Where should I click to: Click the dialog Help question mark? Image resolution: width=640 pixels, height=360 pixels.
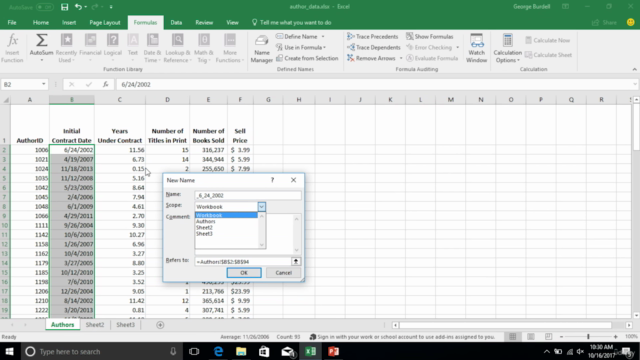pos(272,180)
